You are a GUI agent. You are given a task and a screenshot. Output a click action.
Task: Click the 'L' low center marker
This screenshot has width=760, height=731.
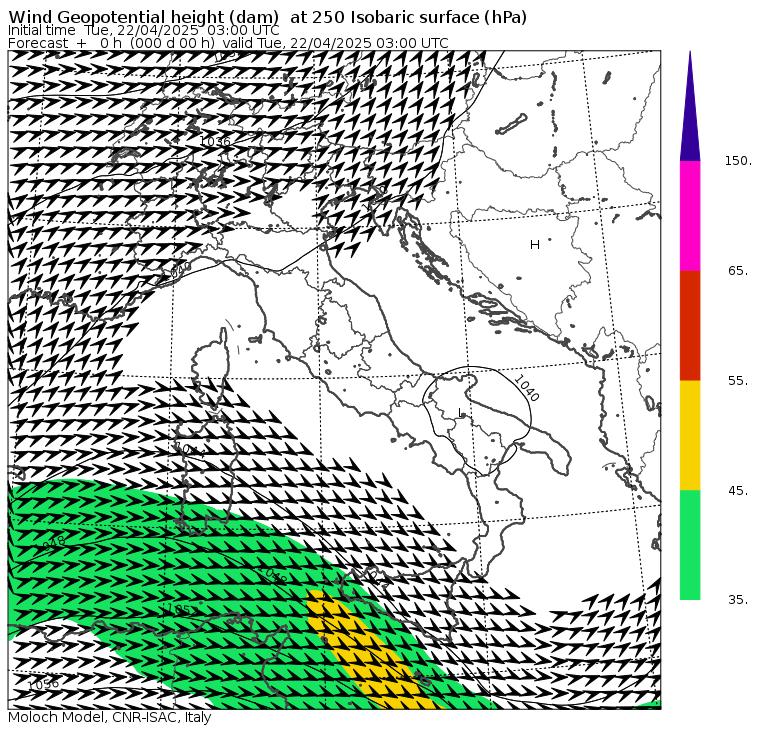tap(461, 413)
